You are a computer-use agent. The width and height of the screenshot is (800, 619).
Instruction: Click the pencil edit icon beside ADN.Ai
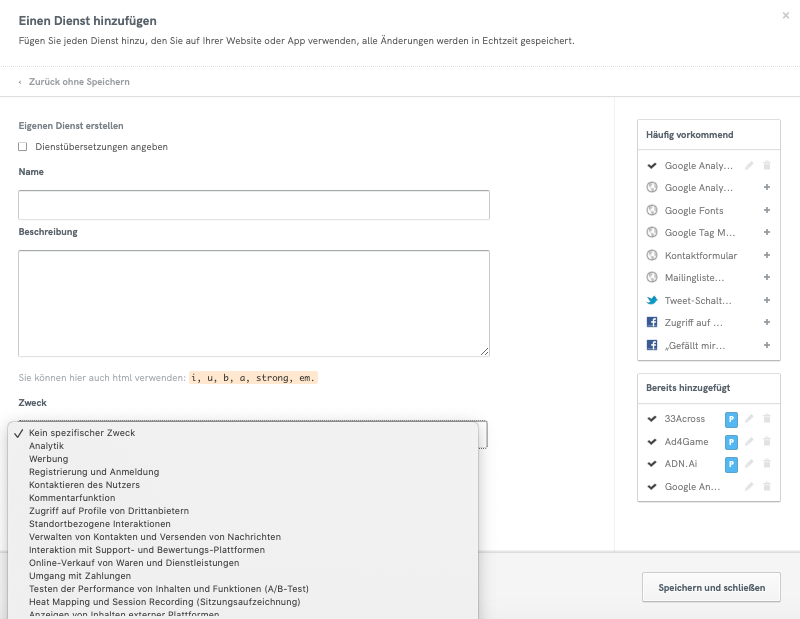(748, 464)
